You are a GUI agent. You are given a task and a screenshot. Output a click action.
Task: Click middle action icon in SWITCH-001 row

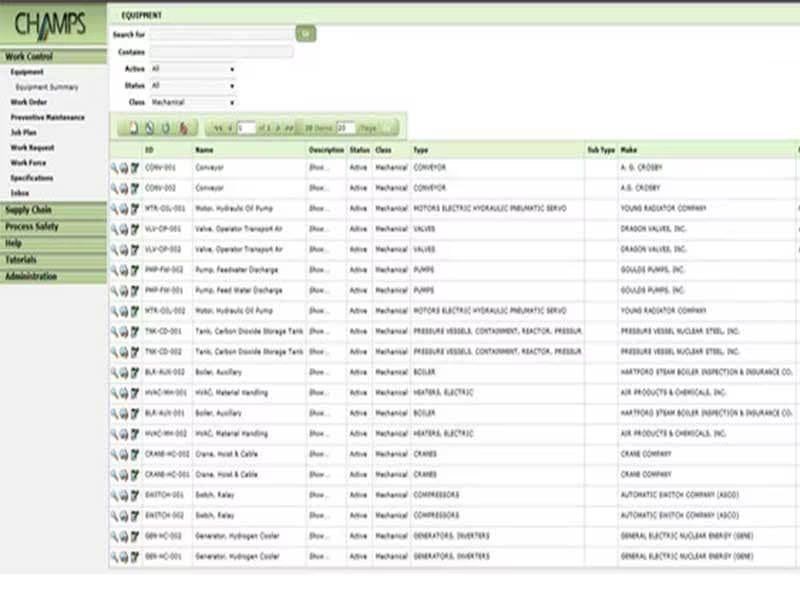click(124, 495)
